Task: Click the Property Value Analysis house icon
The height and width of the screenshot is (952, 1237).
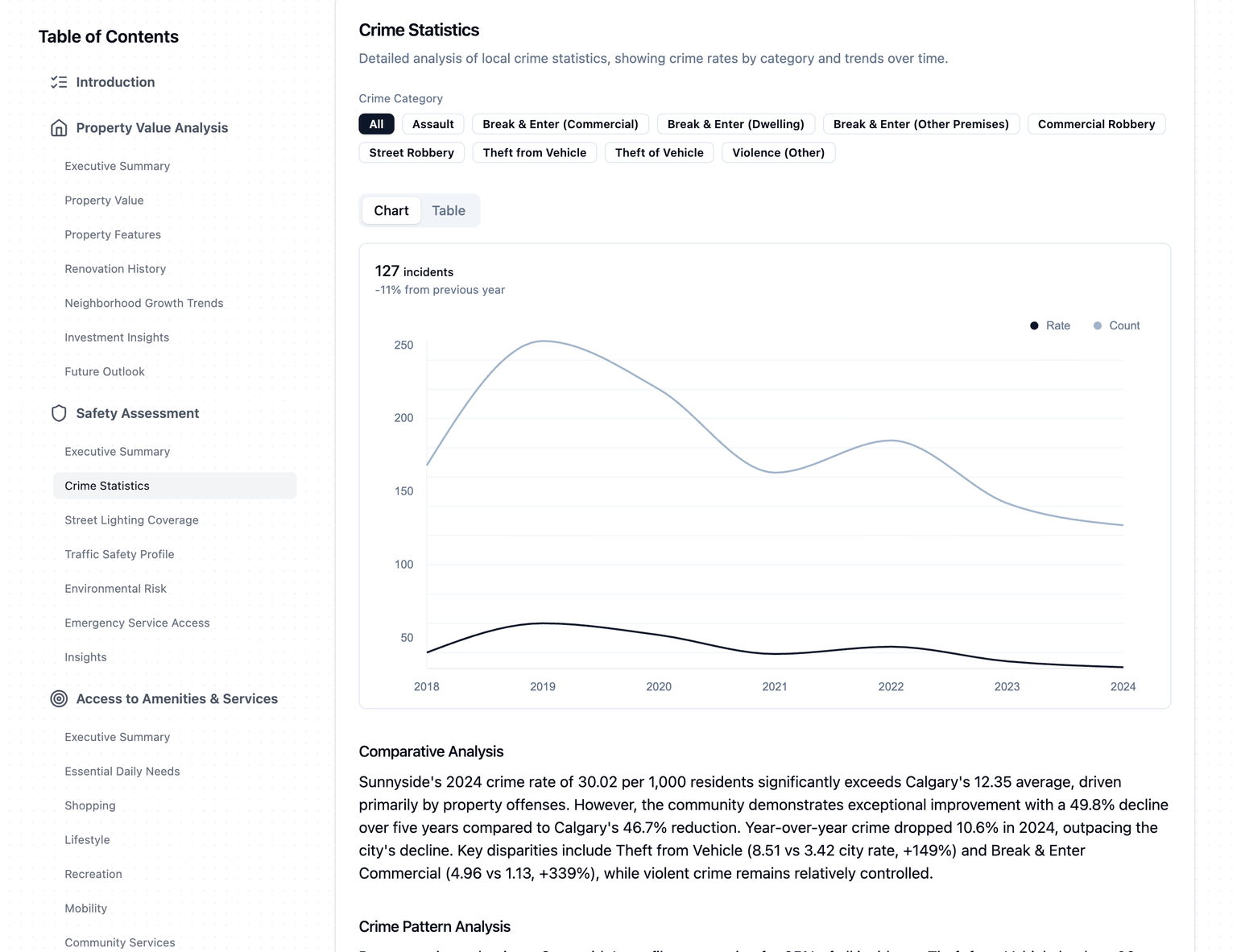Action: [59, 128]
